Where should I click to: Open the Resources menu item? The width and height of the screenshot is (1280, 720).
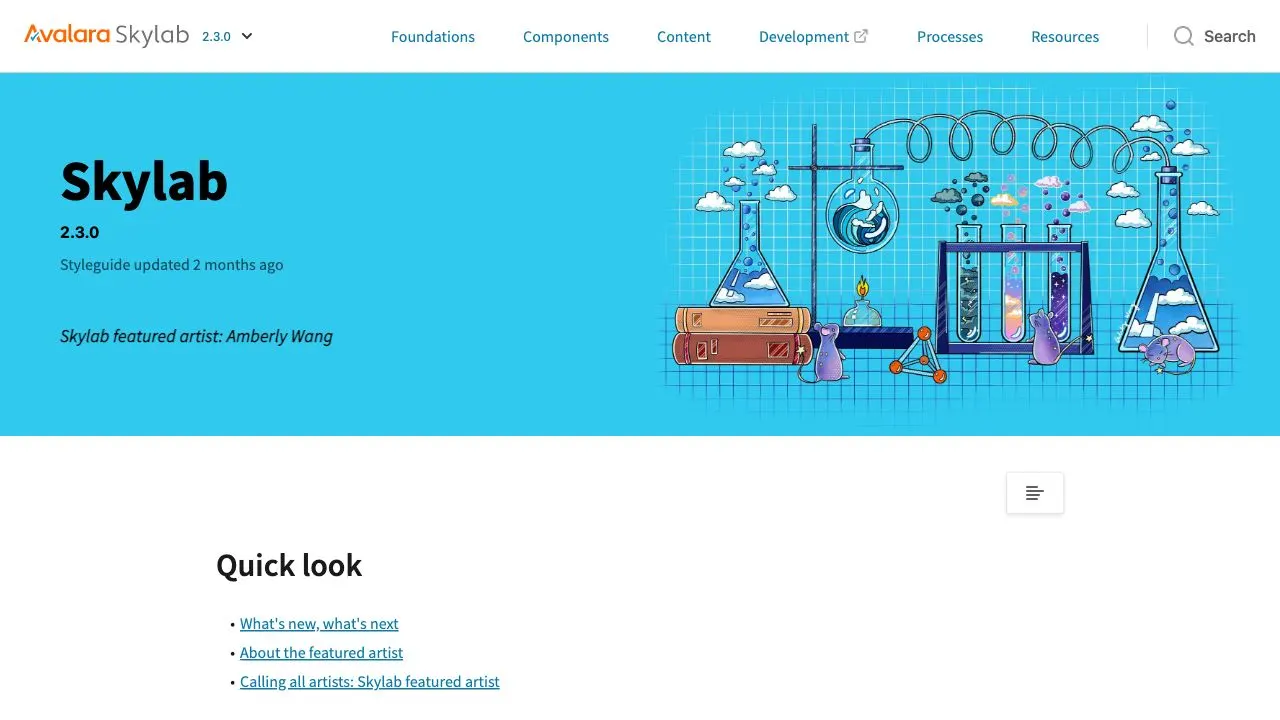(x=1065, y=37)
